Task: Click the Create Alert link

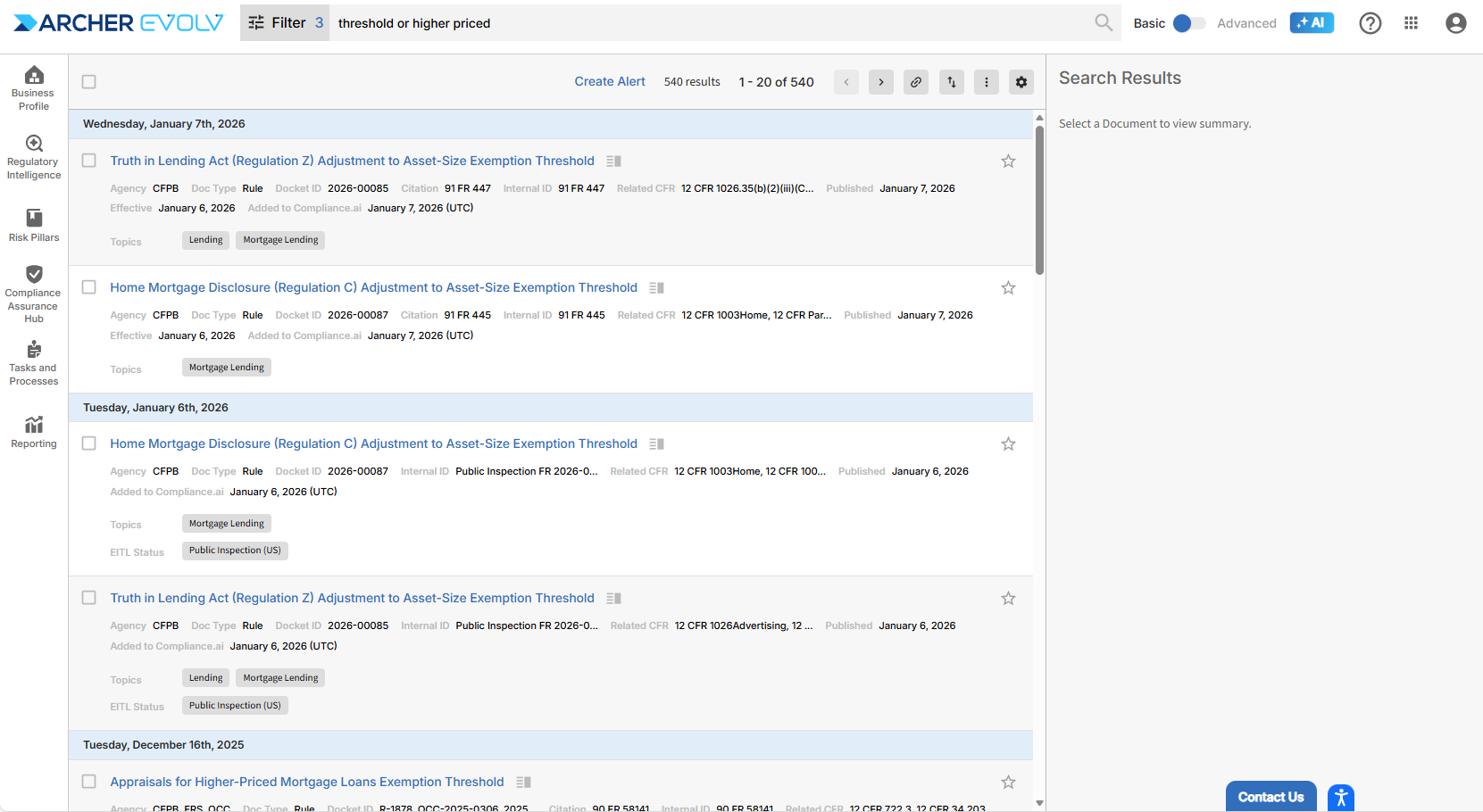Action: coord(610,81)
